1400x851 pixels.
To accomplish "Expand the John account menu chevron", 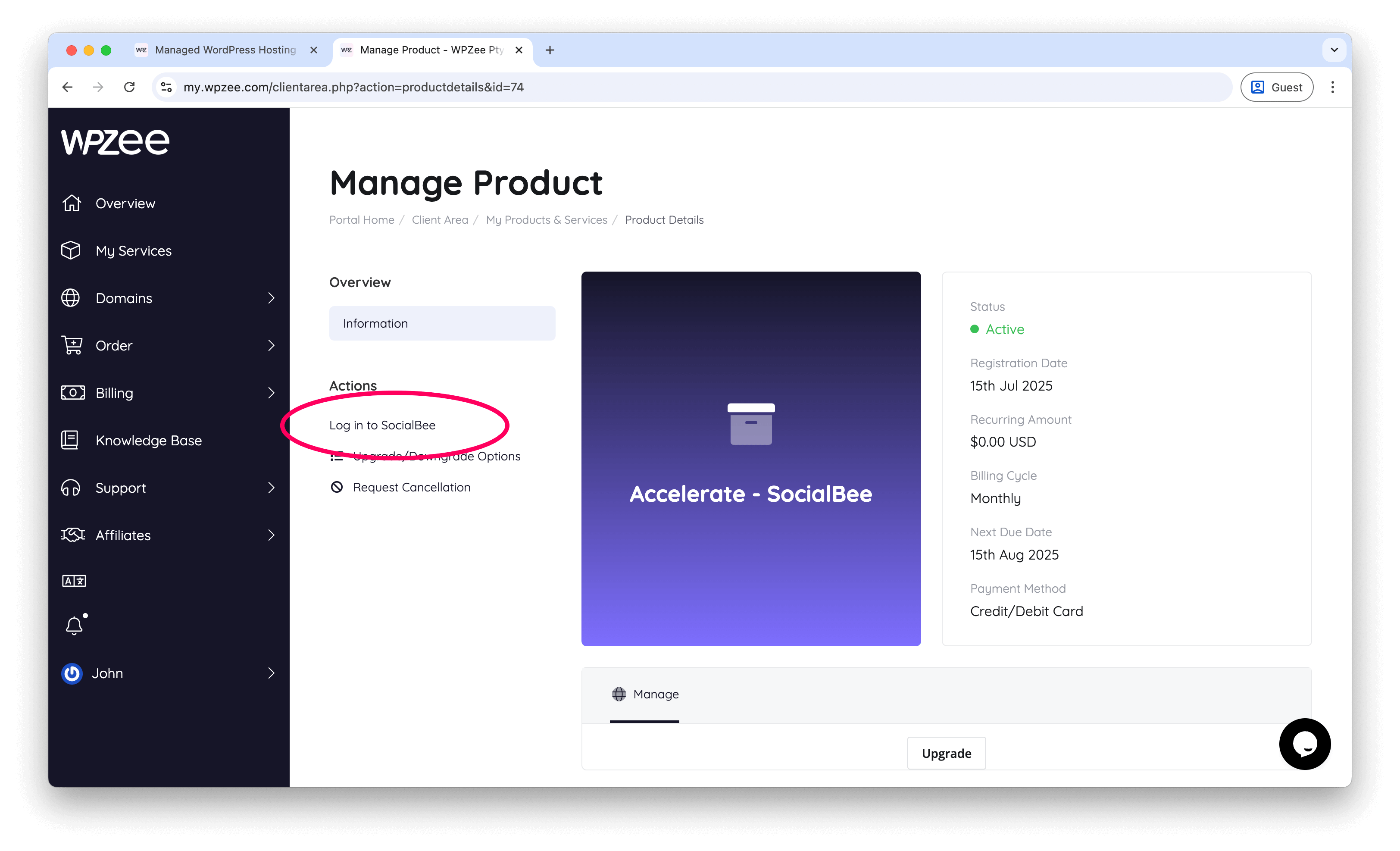I will click(271, 673).
